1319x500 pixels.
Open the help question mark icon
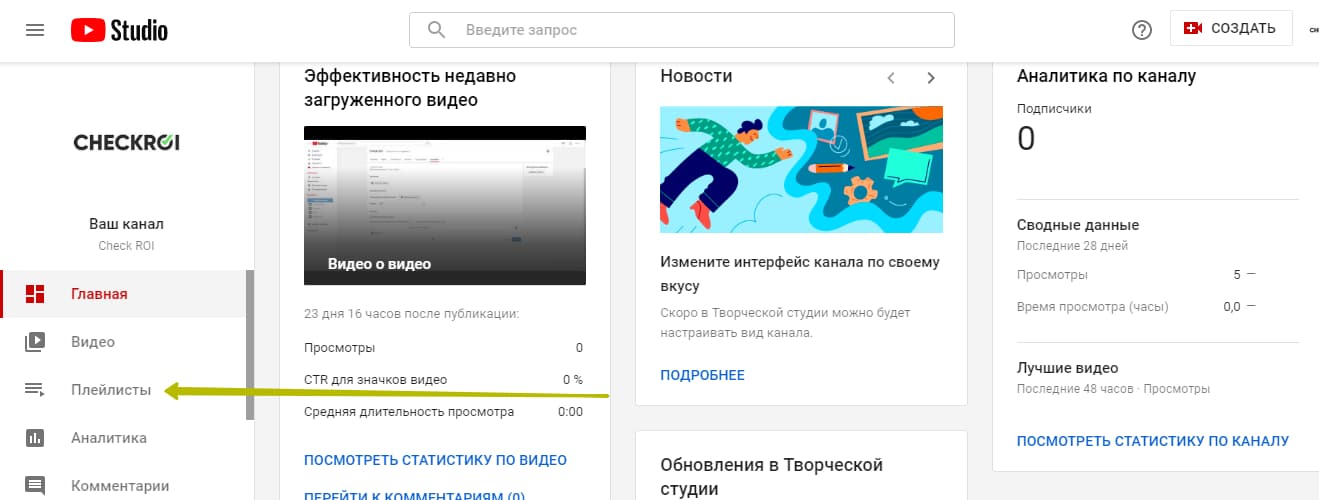[x=1142, y=30]
